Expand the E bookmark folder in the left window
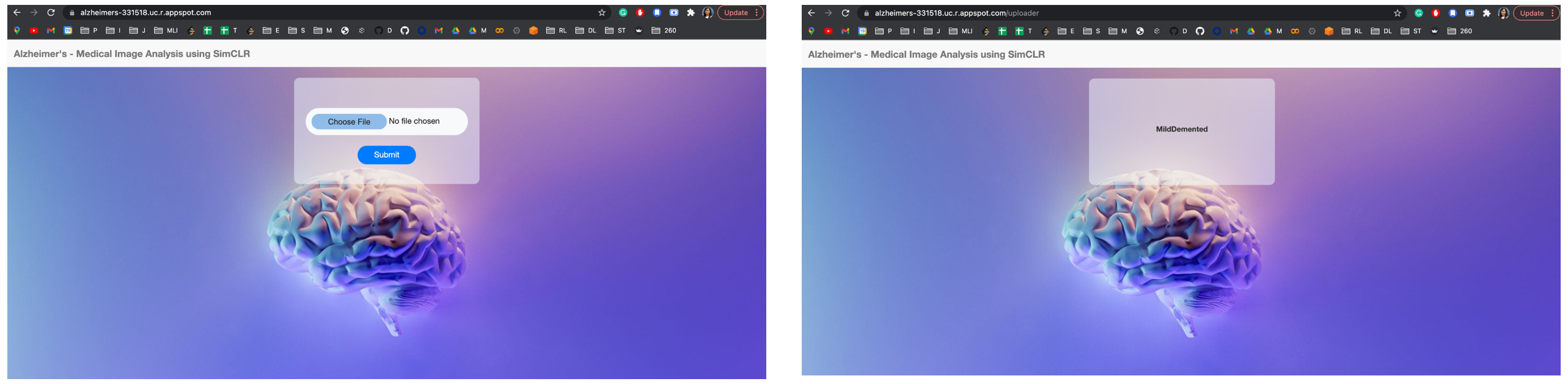Image resolution: width=1568 pixels, height=384 pixels. tap(271, 31)
